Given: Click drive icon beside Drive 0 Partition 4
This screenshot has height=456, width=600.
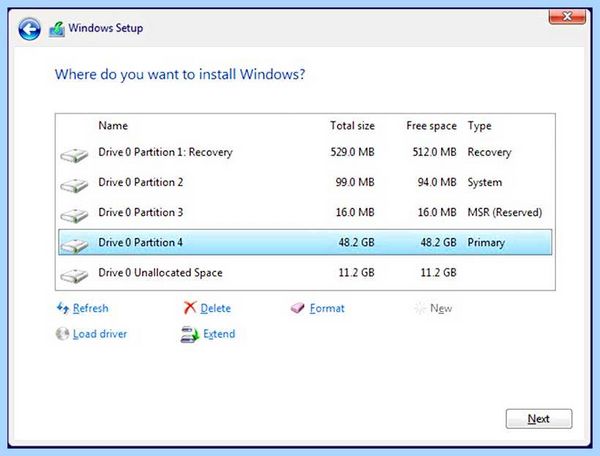Looking at the screenshot, I should [74, 246].
